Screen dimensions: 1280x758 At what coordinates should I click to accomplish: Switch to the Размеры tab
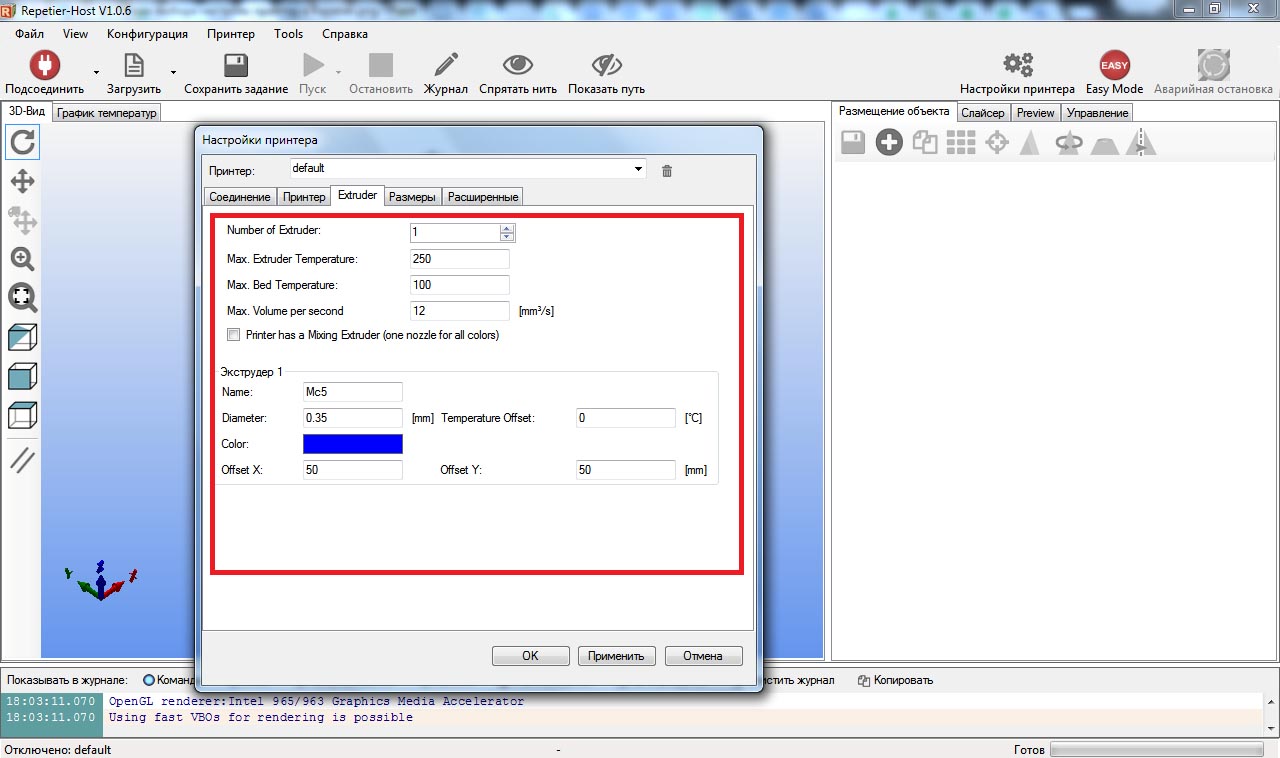[412, 197]
